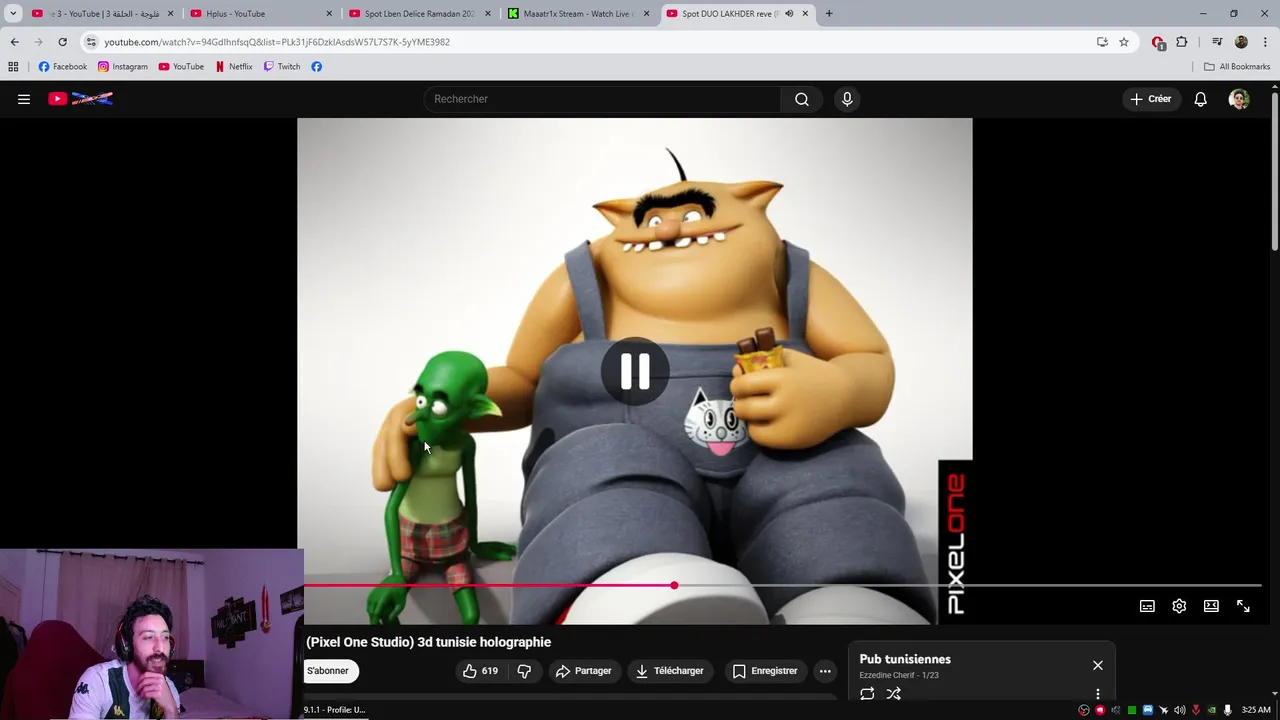This screenshot has height=720, width=1280.
Task: Click the address bar URL
Action: (x=277, y=42)
